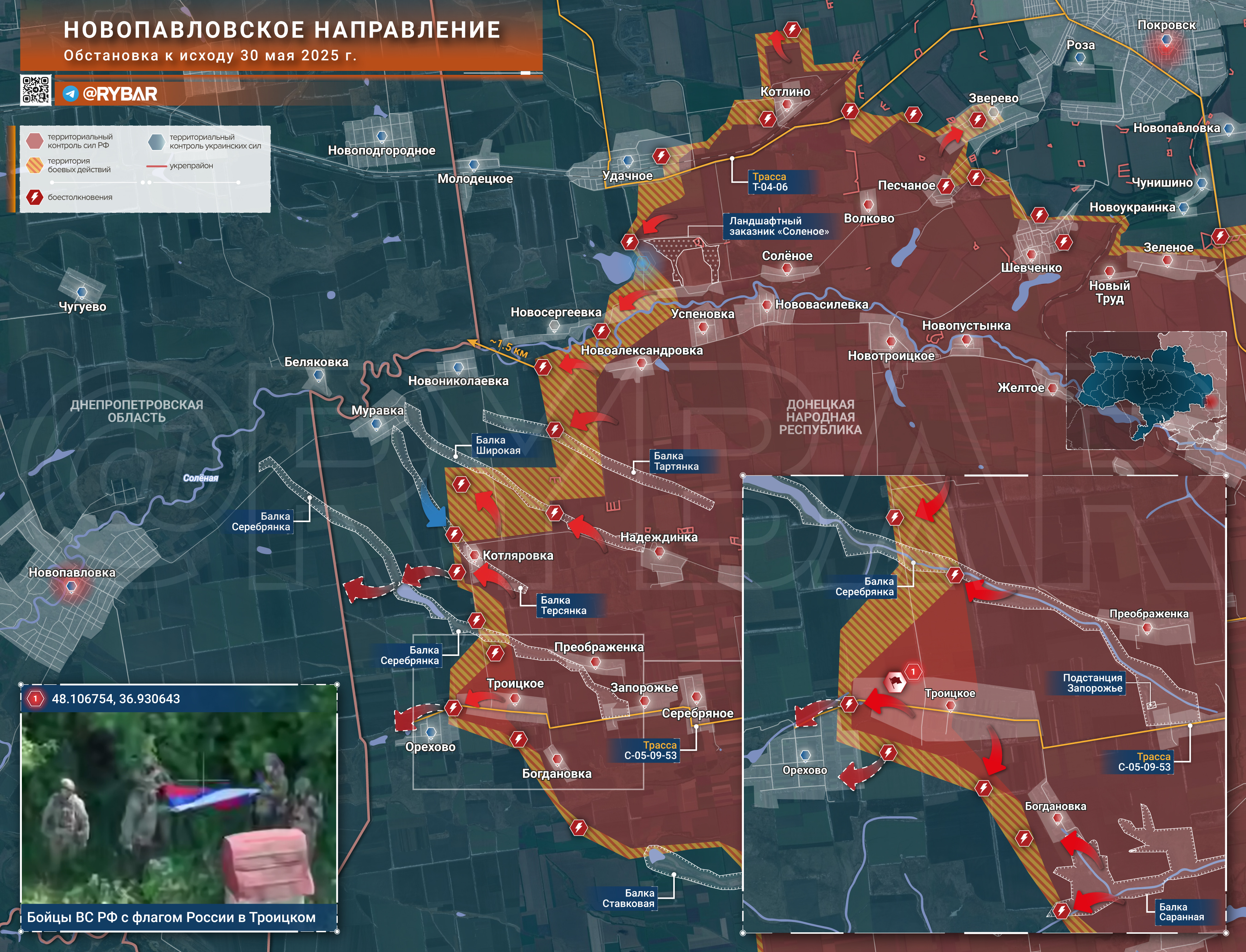The width and height of the screenshot is (1246, 952).
Task: Click the clash icon next to Песчаное
Action: pyautogui.click(x=946, y=186)
